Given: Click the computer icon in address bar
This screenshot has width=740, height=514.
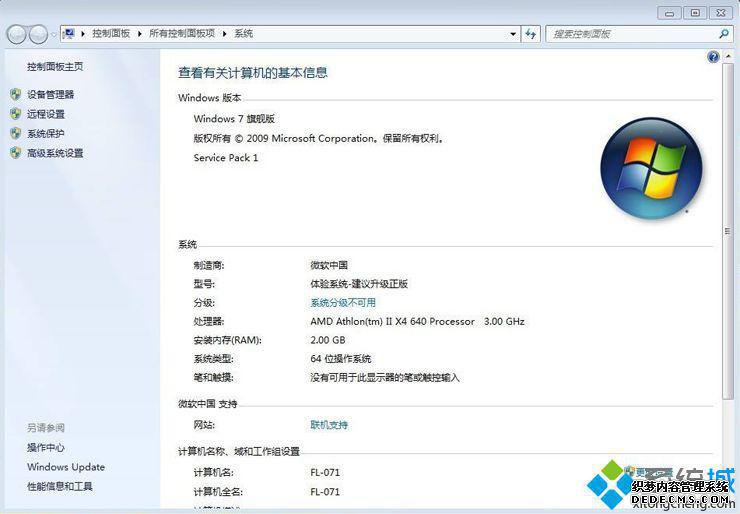Looking at the screenshot, I should 69,34.
